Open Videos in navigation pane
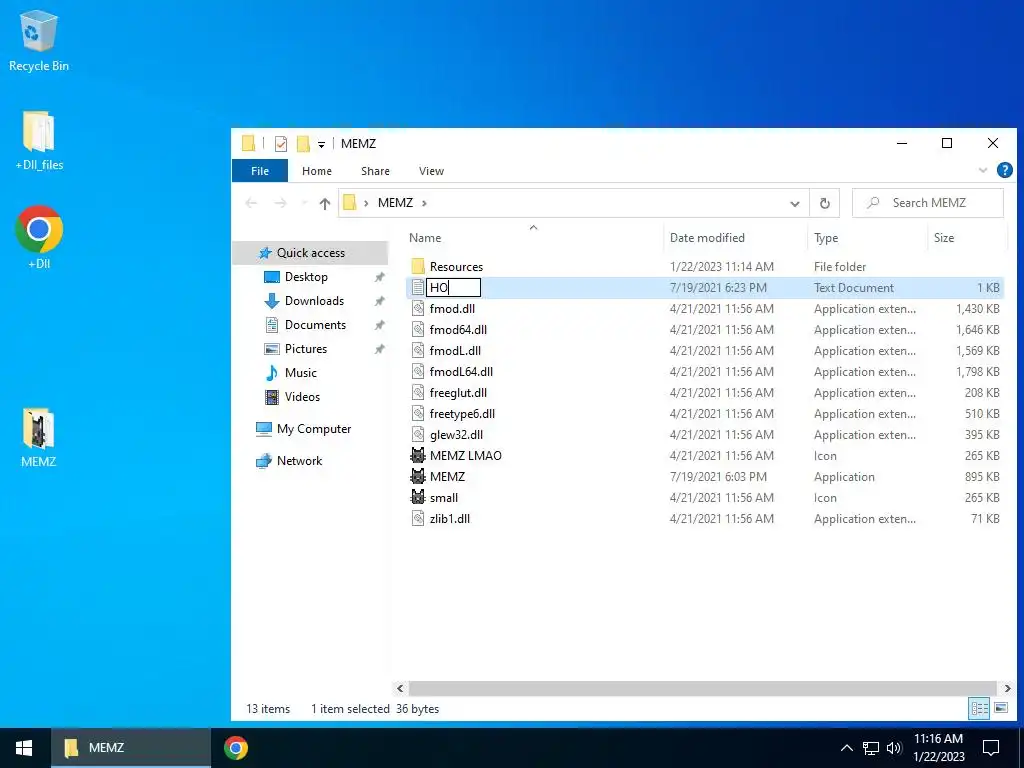1024x768 pixels. pyautogui.click(x=302, y=396)
